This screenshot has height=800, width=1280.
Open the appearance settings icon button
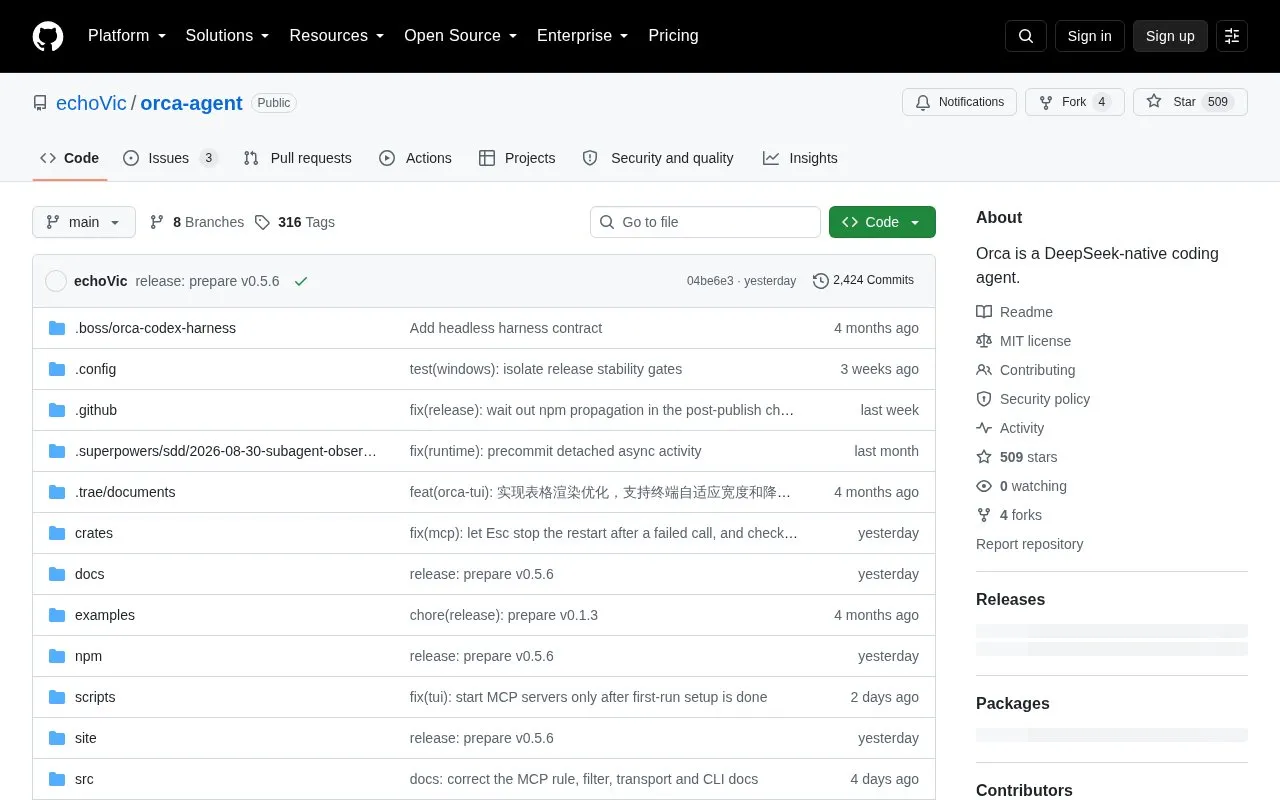point(1232,36)
